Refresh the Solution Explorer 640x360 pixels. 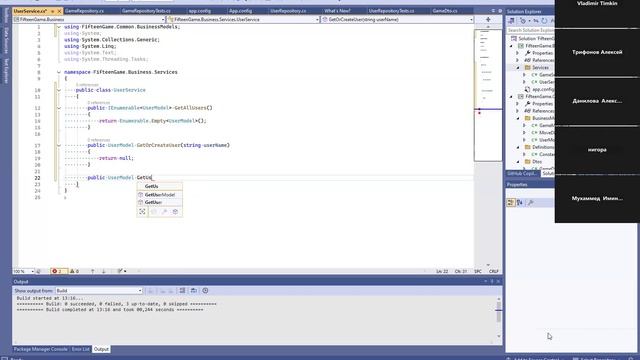(544, 20)
